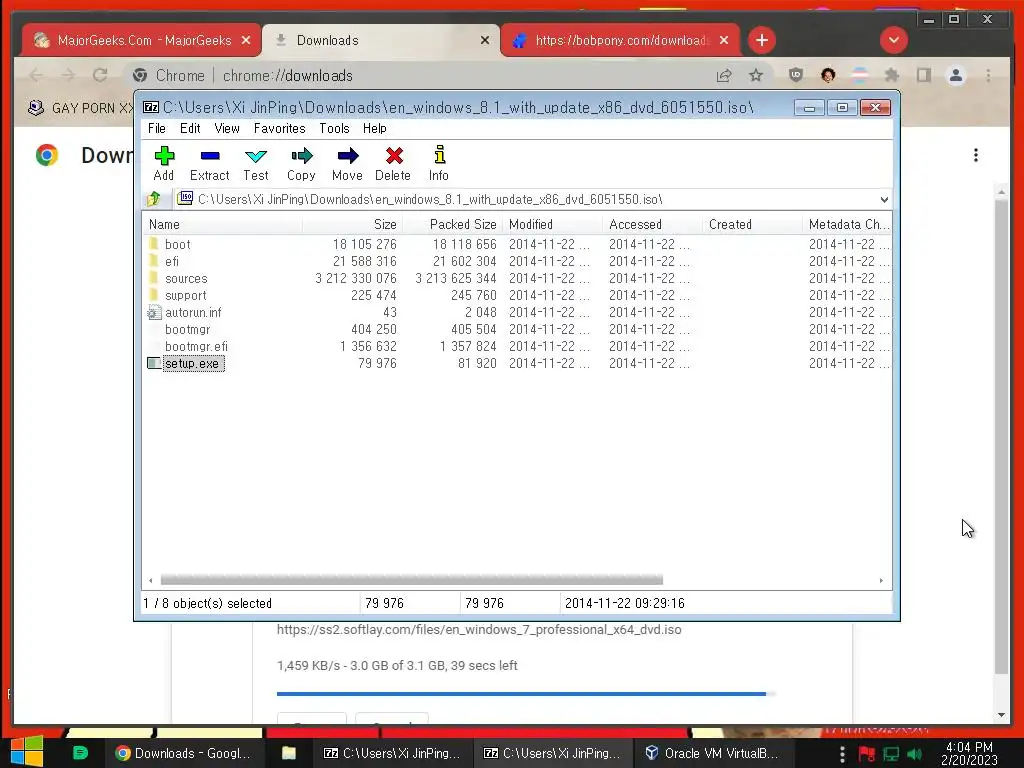
Task: Click the red Delete toolbar icon
Action: (393, 163)
